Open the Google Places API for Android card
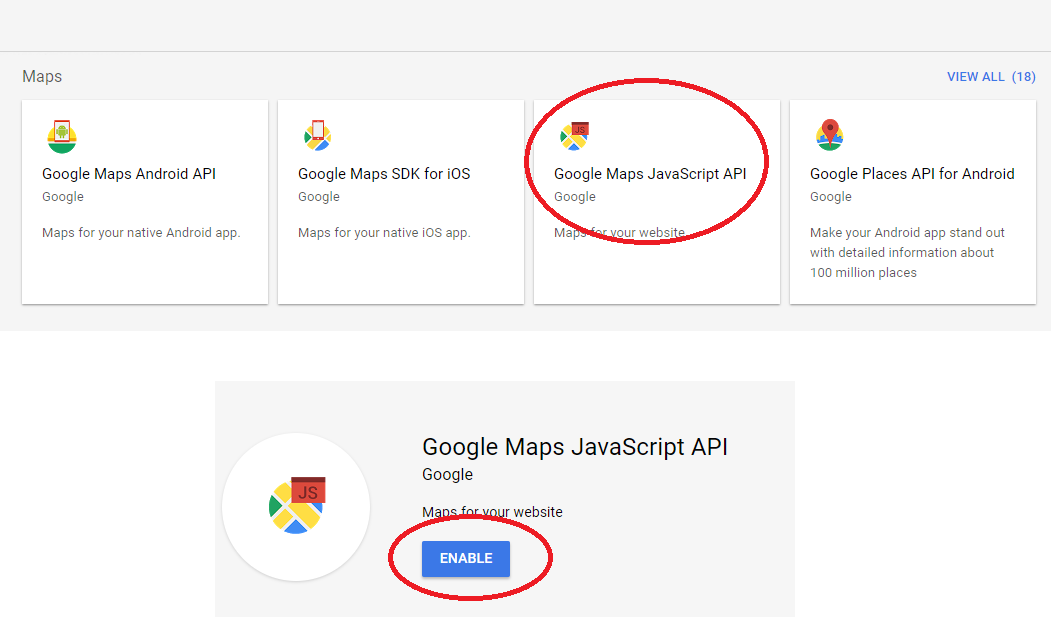Viewport: 1051px width, 617px height. click(x=912, y=200)
